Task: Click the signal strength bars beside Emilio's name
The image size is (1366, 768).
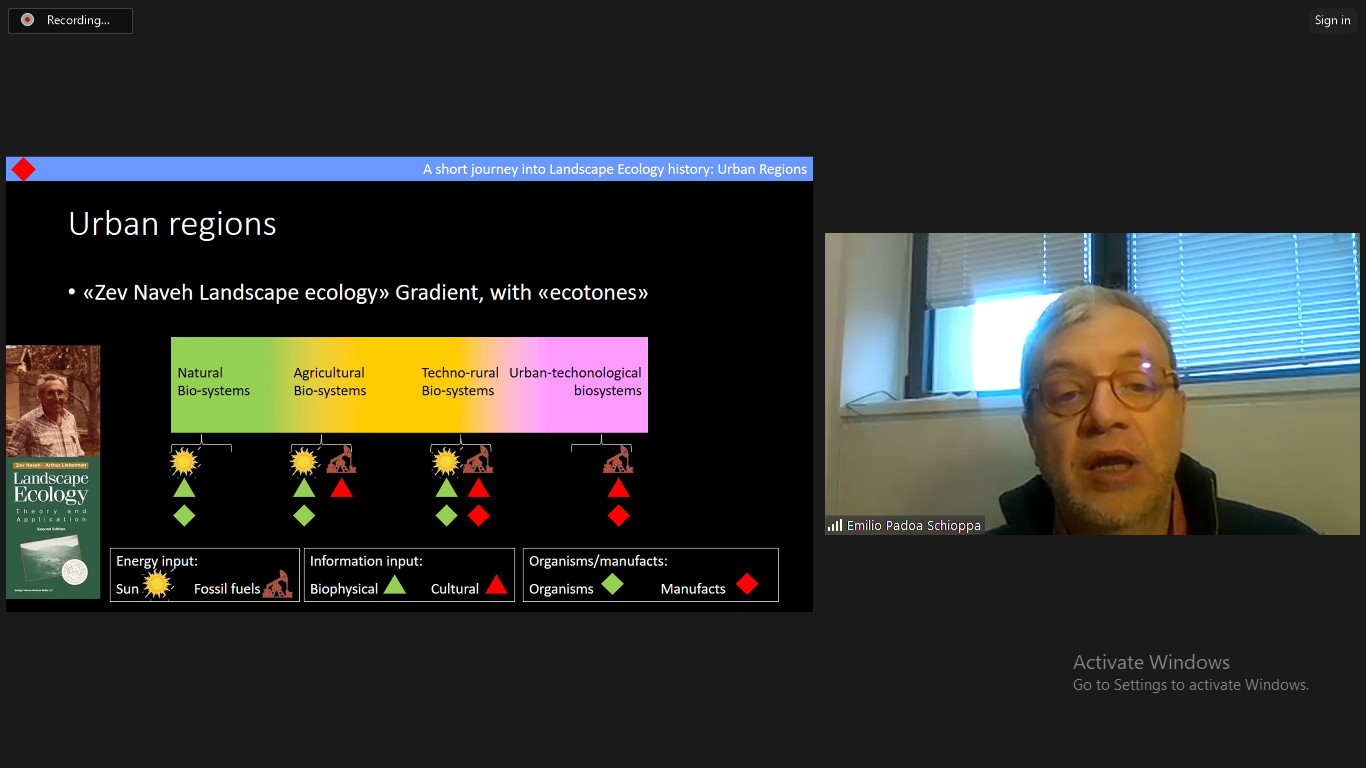Action: point(834,525)
